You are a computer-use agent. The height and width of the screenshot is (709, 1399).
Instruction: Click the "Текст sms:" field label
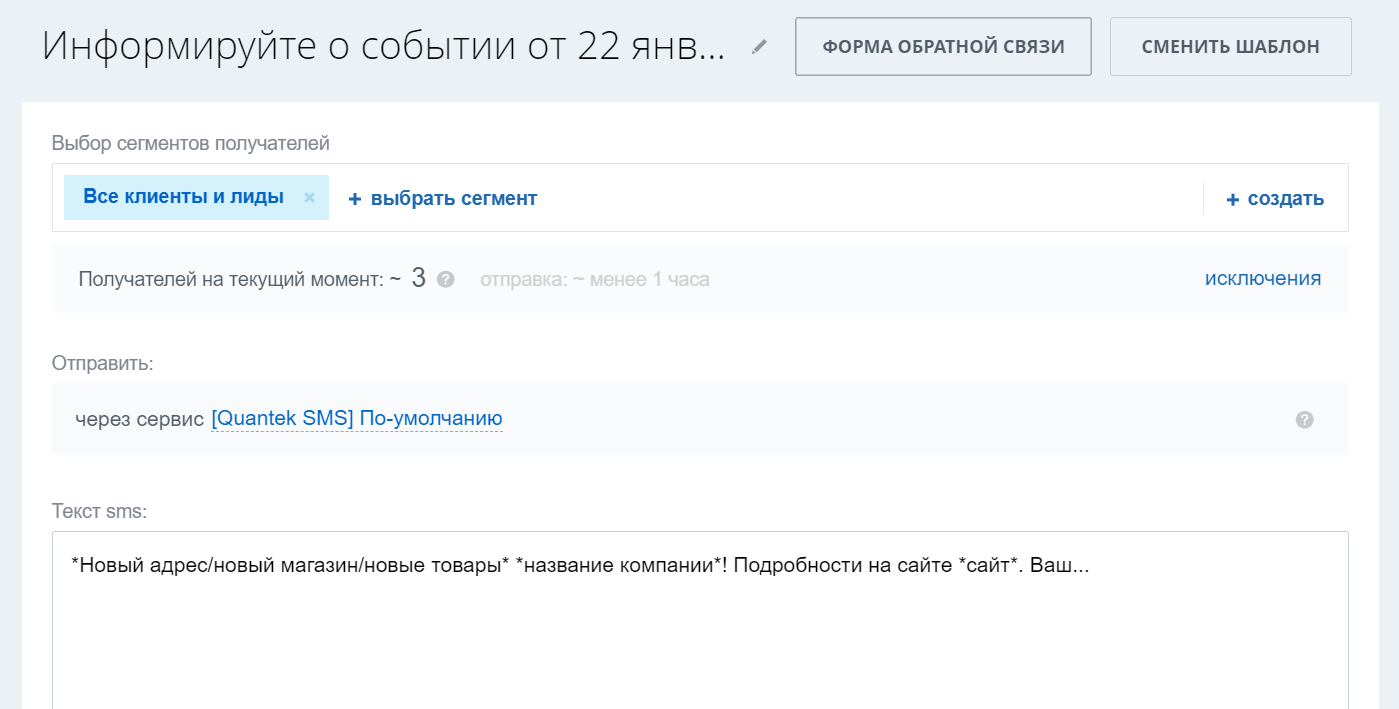pos(99,511)
